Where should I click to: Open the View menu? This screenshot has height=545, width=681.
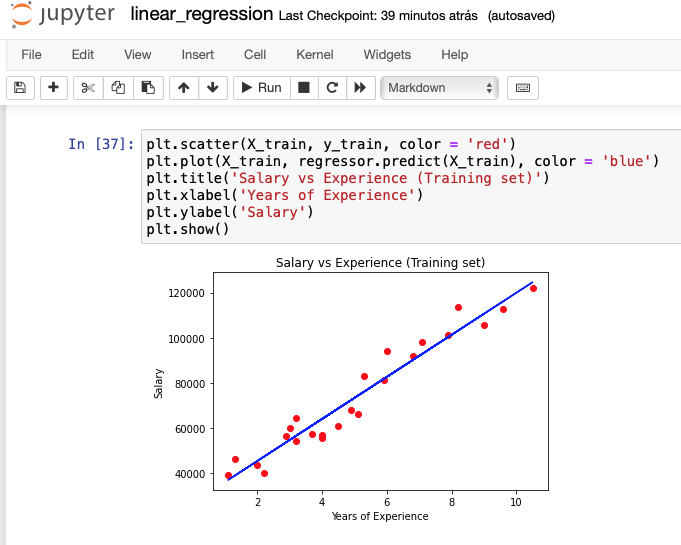[138, 55]
